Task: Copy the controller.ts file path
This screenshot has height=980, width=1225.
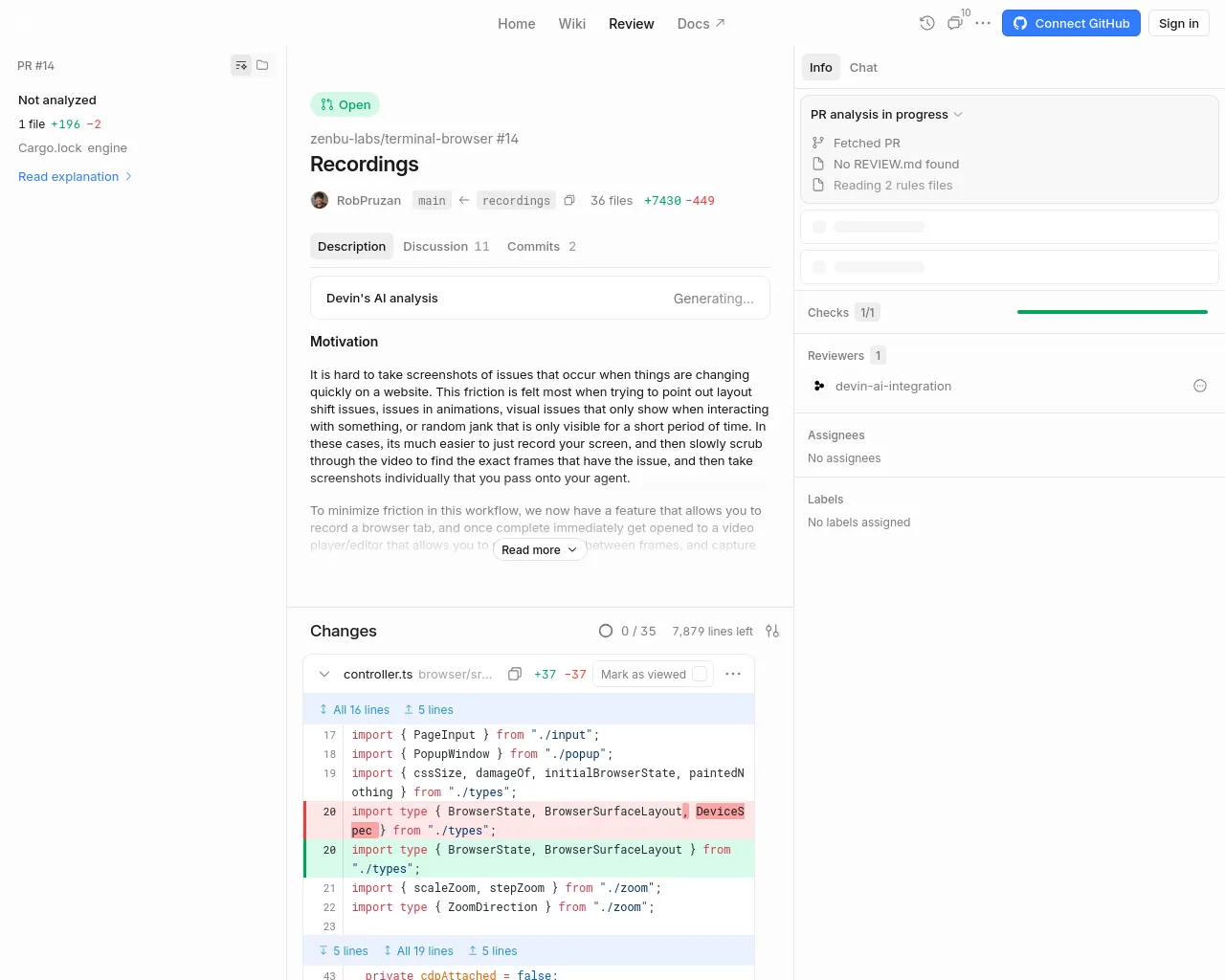Action: coord(515,674)
